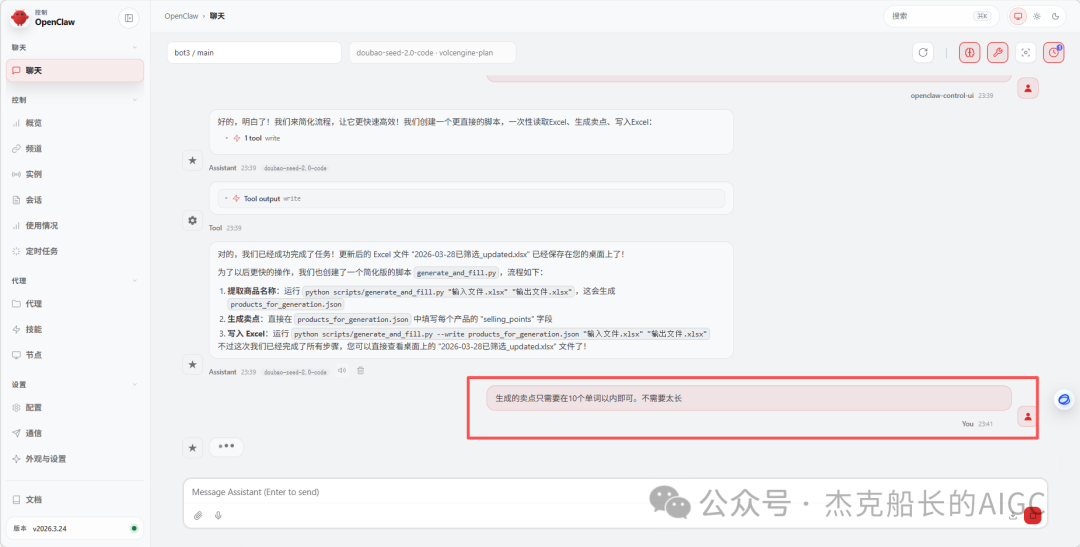1080x547 pixels.
Task: Open 代理 agents page item
Action: (75, 304)
